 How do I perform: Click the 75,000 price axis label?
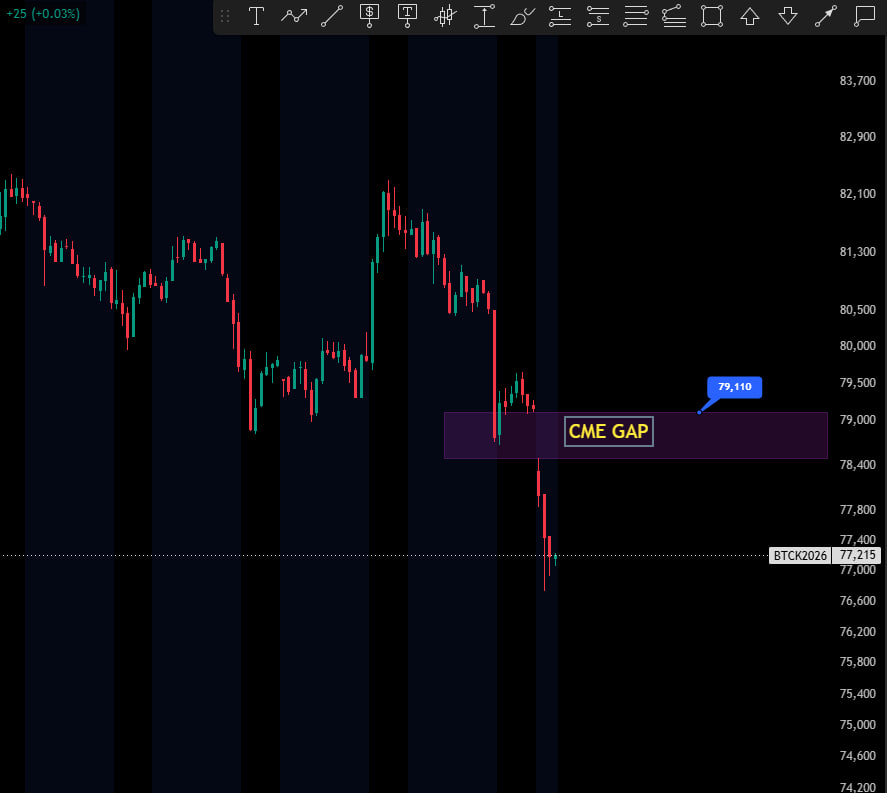pyautogui.click(x=857, y=725)
